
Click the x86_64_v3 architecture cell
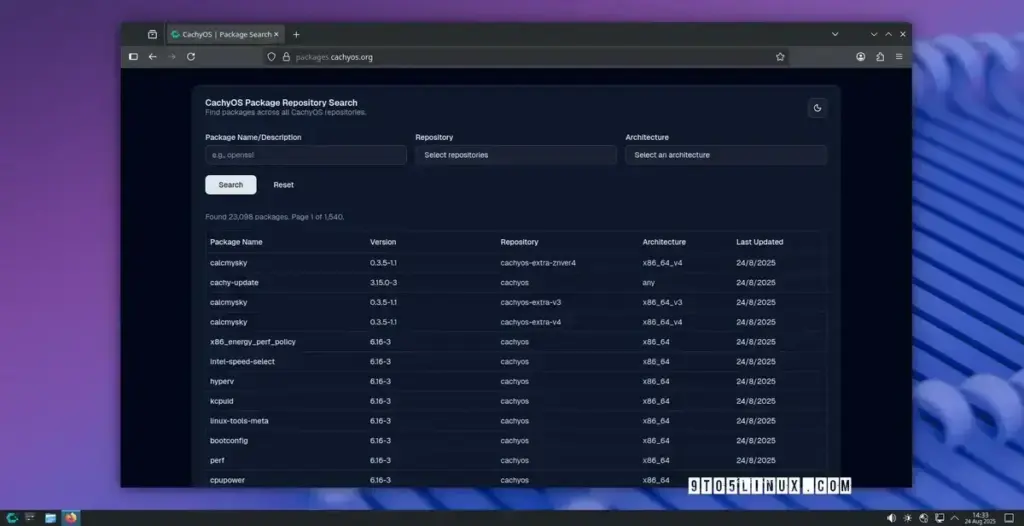662,303
